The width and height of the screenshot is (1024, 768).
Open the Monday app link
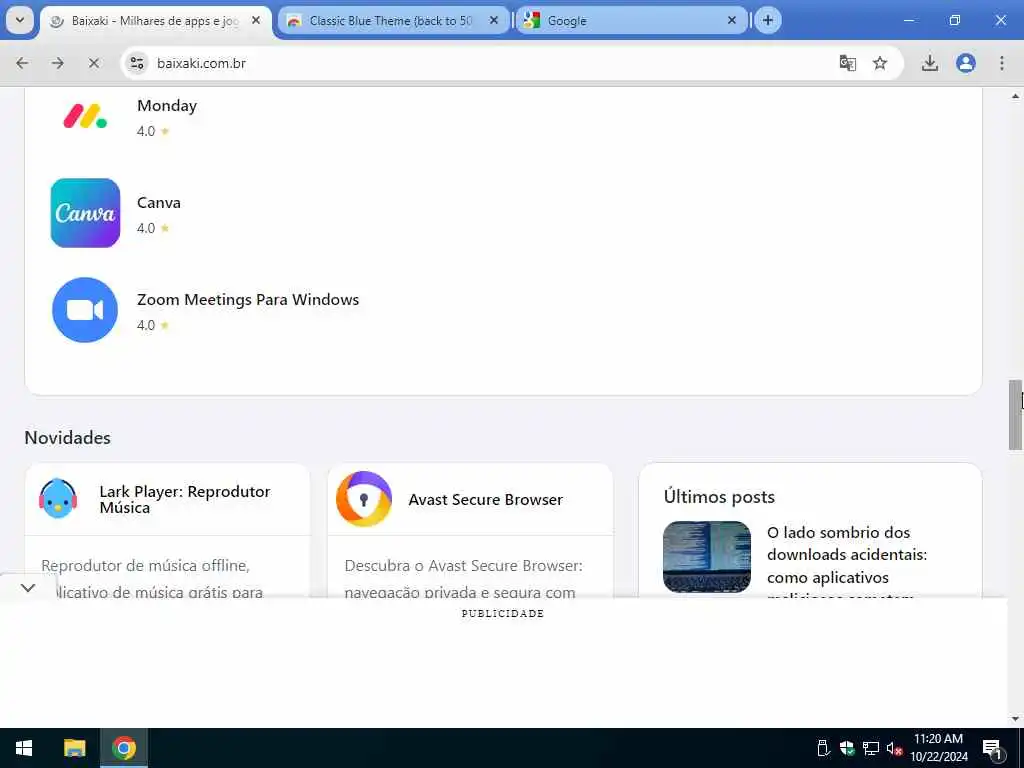[x=167, y=106]
